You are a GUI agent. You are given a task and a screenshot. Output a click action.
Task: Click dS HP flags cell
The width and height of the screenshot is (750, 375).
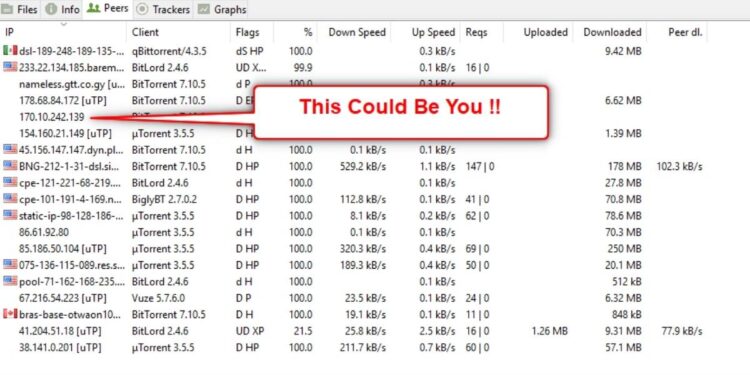tap(250, 51)
